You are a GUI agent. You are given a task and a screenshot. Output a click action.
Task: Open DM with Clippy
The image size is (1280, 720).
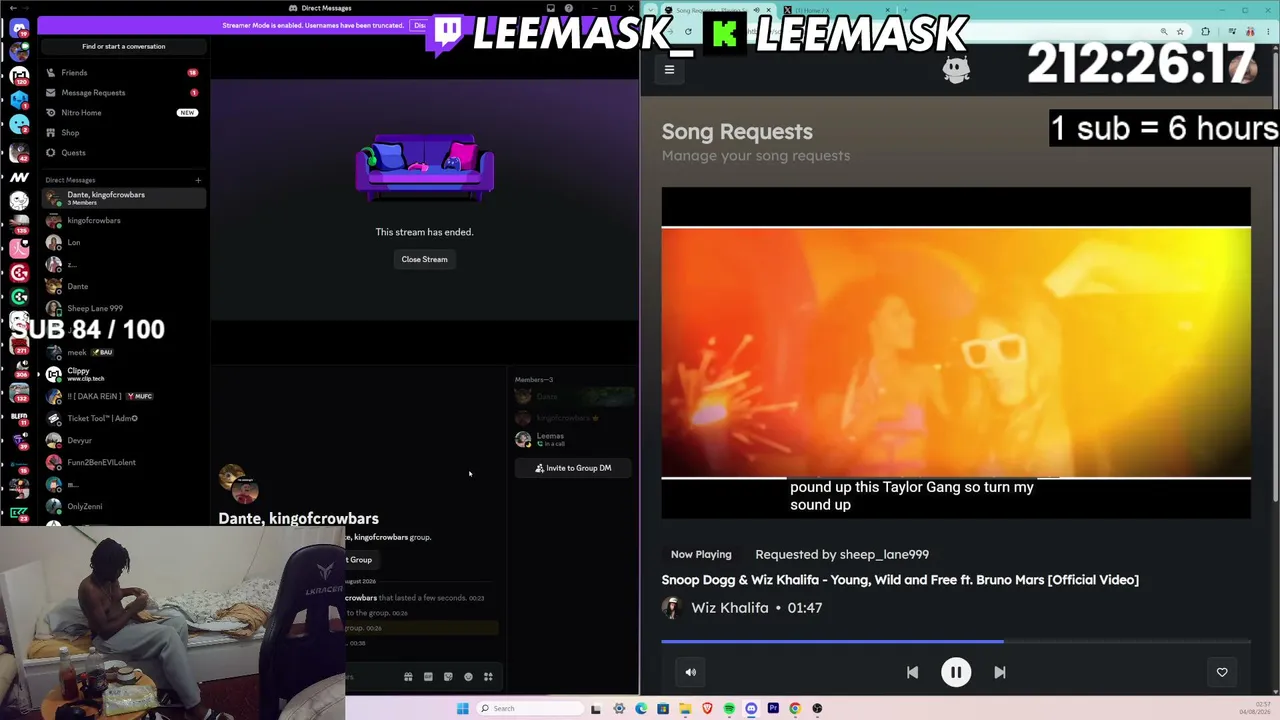[124, 374]
